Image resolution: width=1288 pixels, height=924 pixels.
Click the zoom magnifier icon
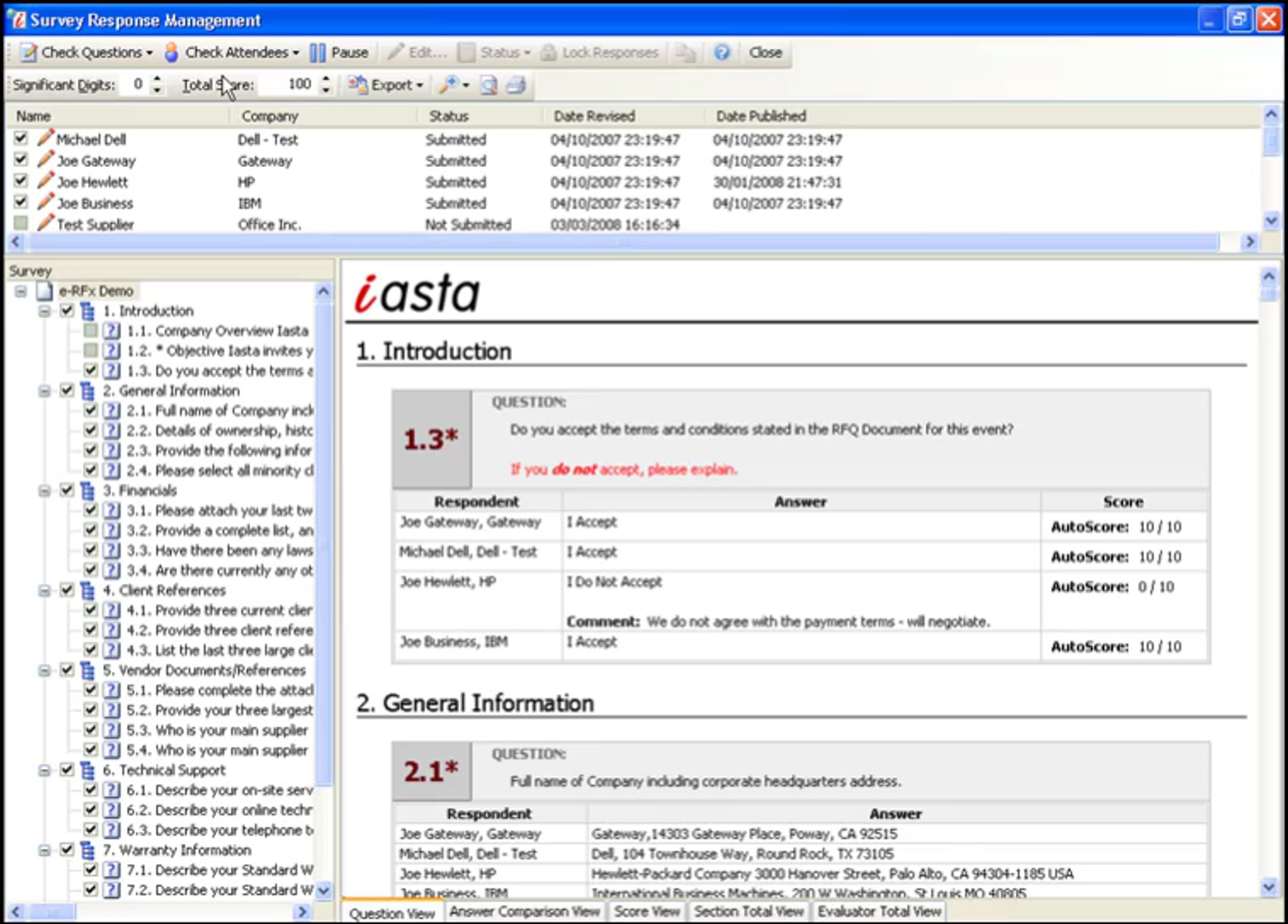click(x=449, y=85)
